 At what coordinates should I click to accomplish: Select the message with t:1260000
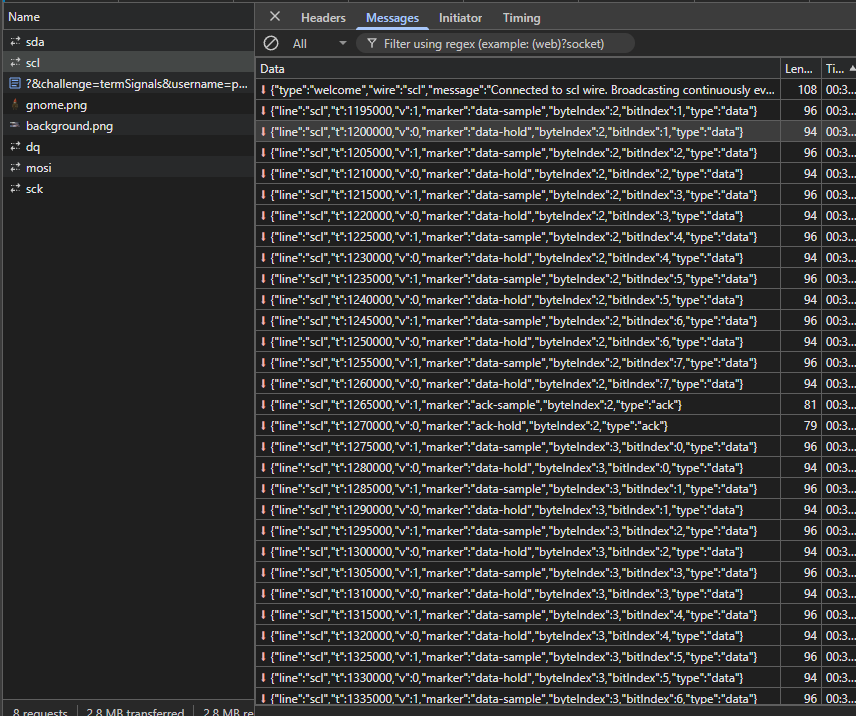pyautogui.click(x=556, y=384)
